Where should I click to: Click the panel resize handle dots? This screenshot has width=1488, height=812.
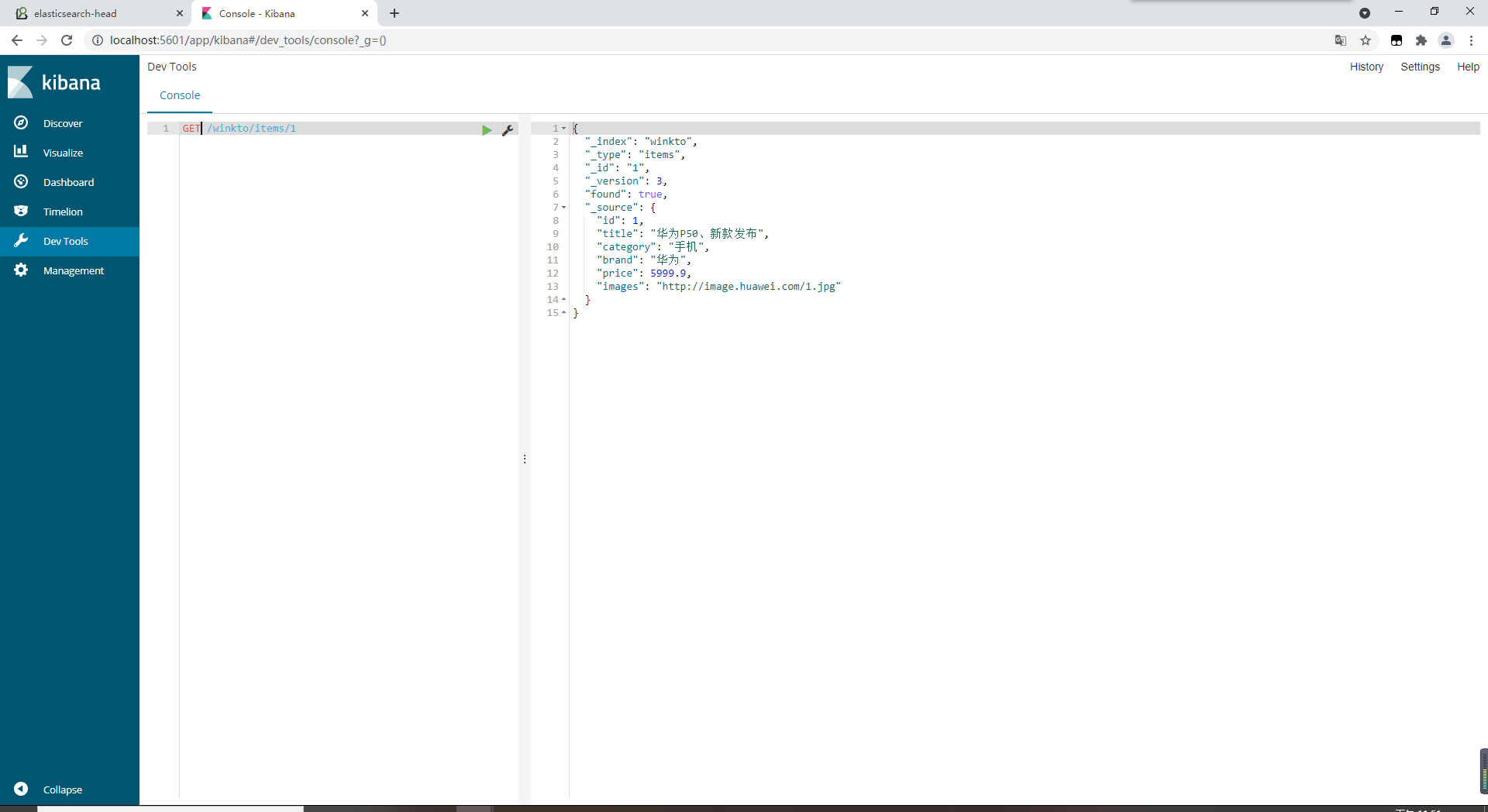(525, 459)
